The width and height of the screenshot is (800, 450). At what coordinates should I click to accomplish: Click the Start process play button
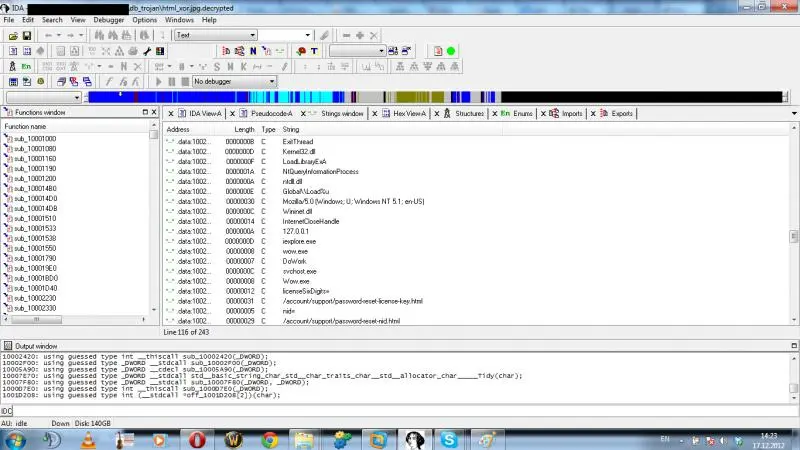pos(158,81)
